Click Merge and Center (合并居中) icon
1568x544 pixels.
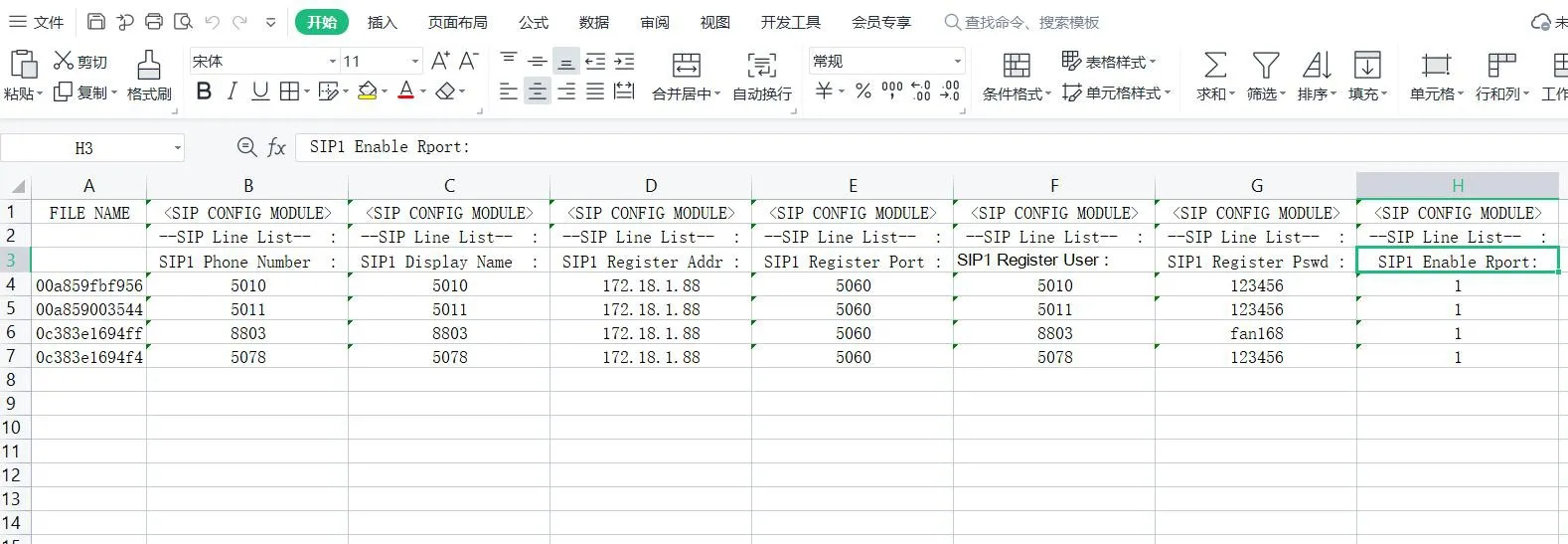coord(687,65)
